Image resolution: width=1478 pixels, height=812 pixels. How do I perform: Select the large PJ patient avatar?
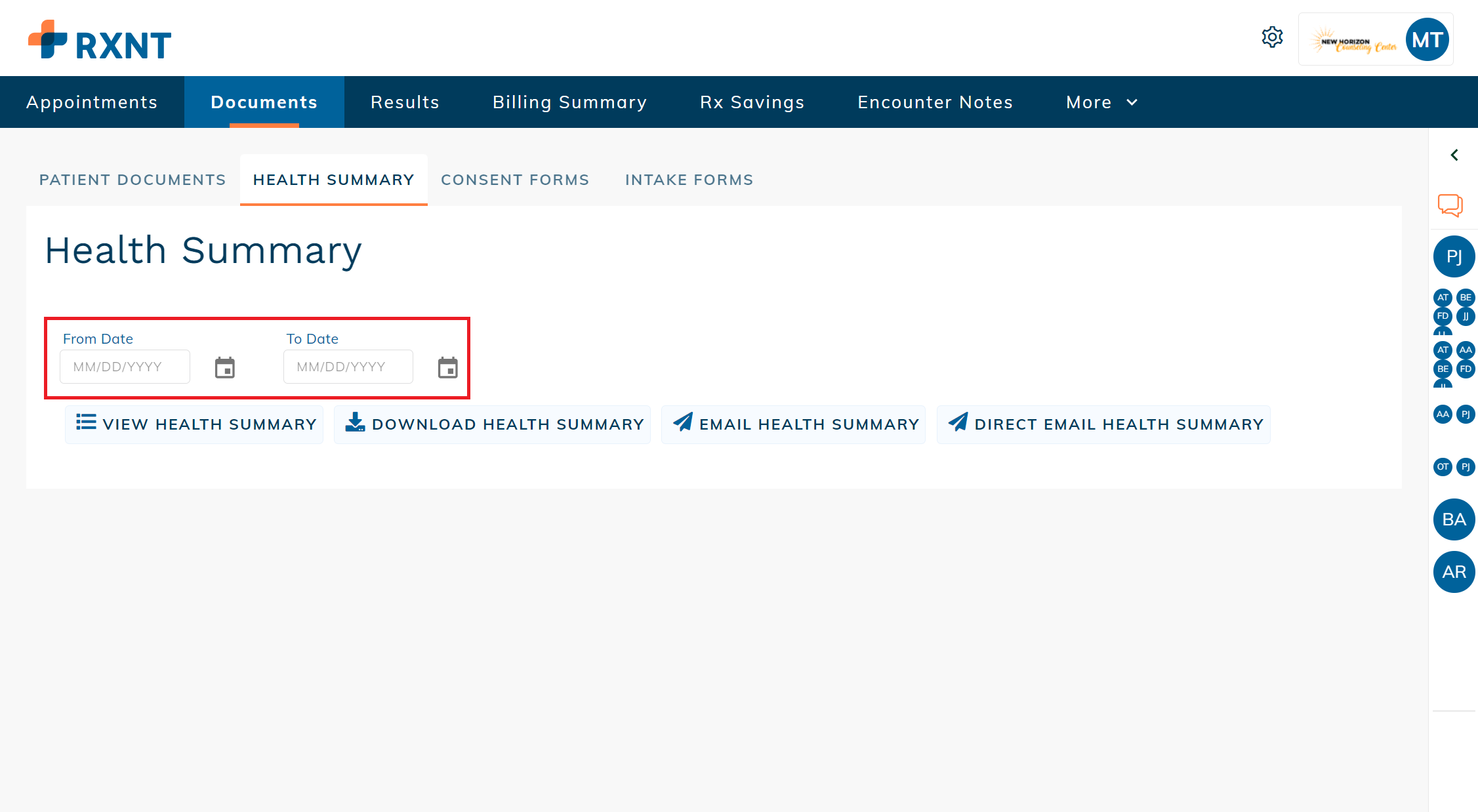pyautogui.click(x=1454, y=256)
